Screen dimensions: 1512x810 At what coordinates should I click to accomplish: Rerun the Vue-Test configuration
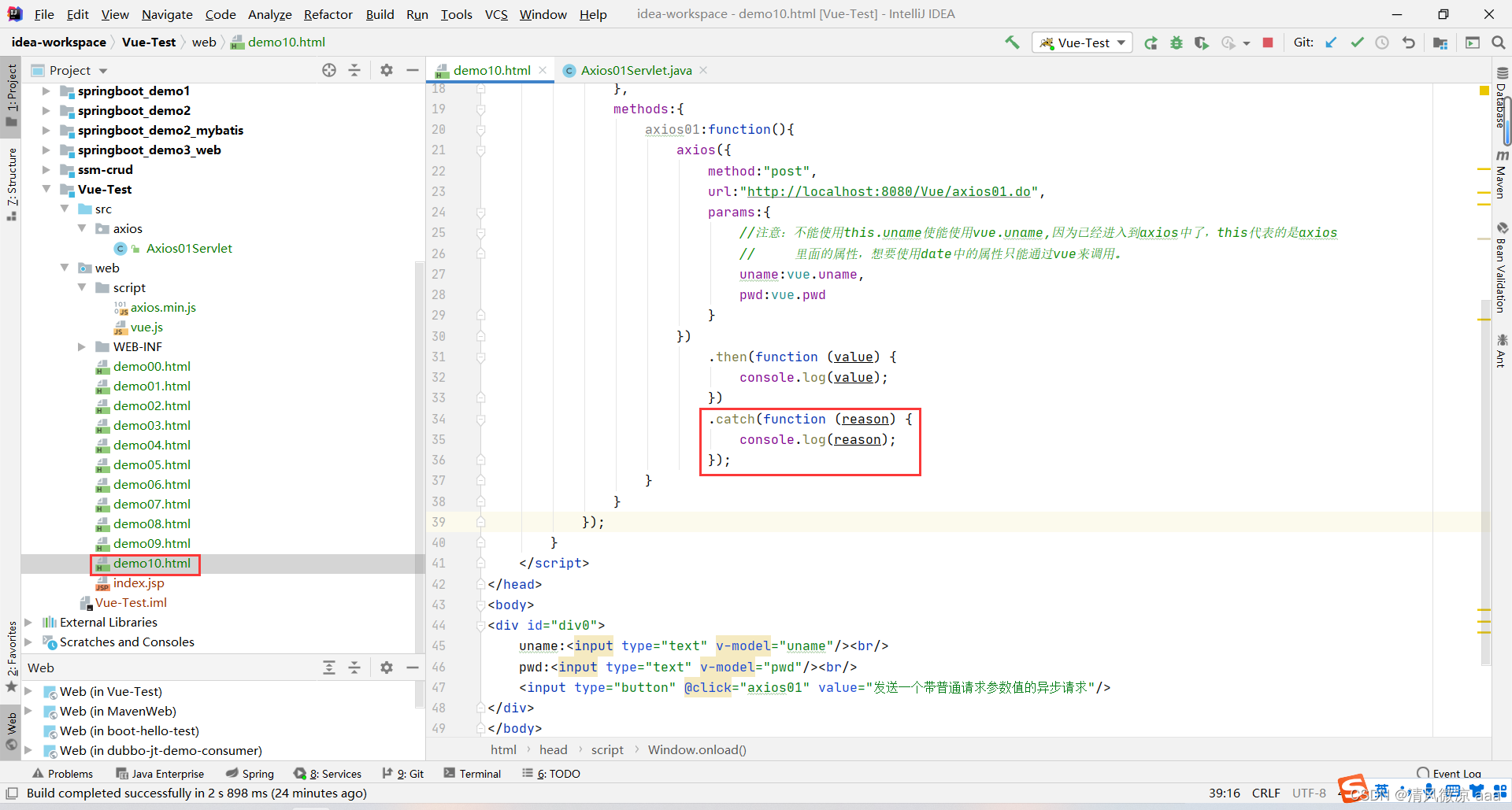tap(1151, 43)
